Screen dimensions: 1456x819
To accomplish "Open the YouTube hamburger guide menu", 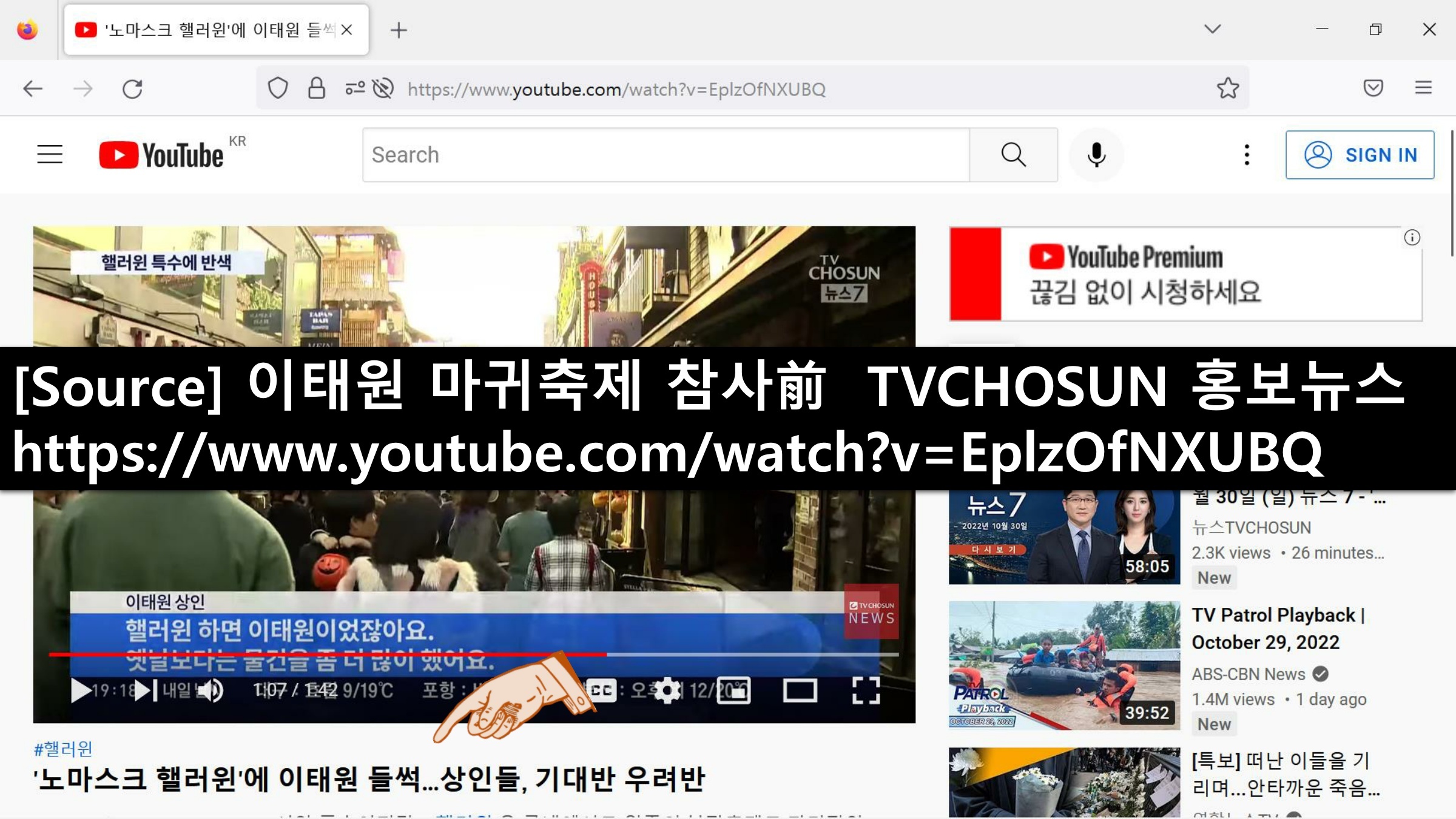I will [x=50, y=155].
